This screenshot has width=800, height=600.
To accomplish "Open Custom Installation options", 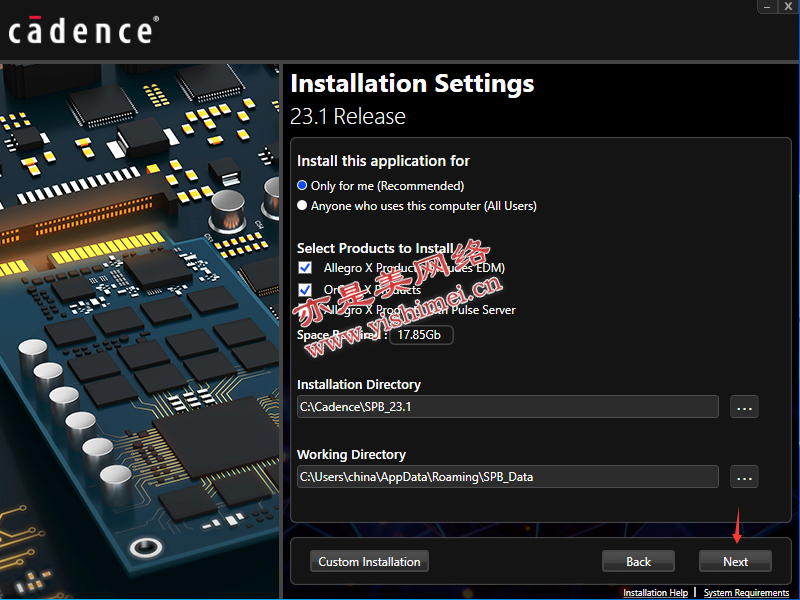I will [369, 562].
